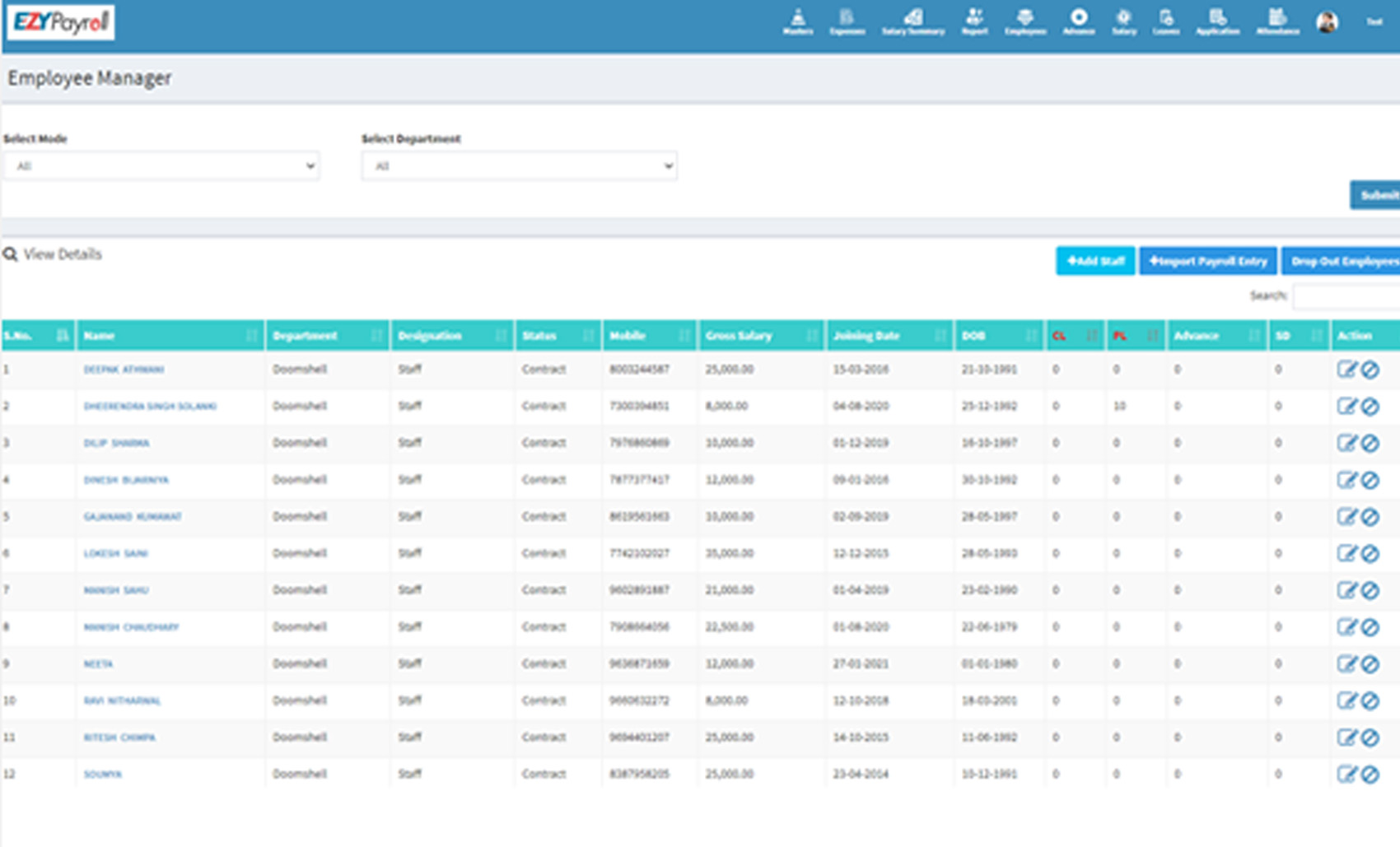The height and width of the screenshot is (847, 1400).
Task: Go to Attendance via top icon
Action: tap(1277, 21)
